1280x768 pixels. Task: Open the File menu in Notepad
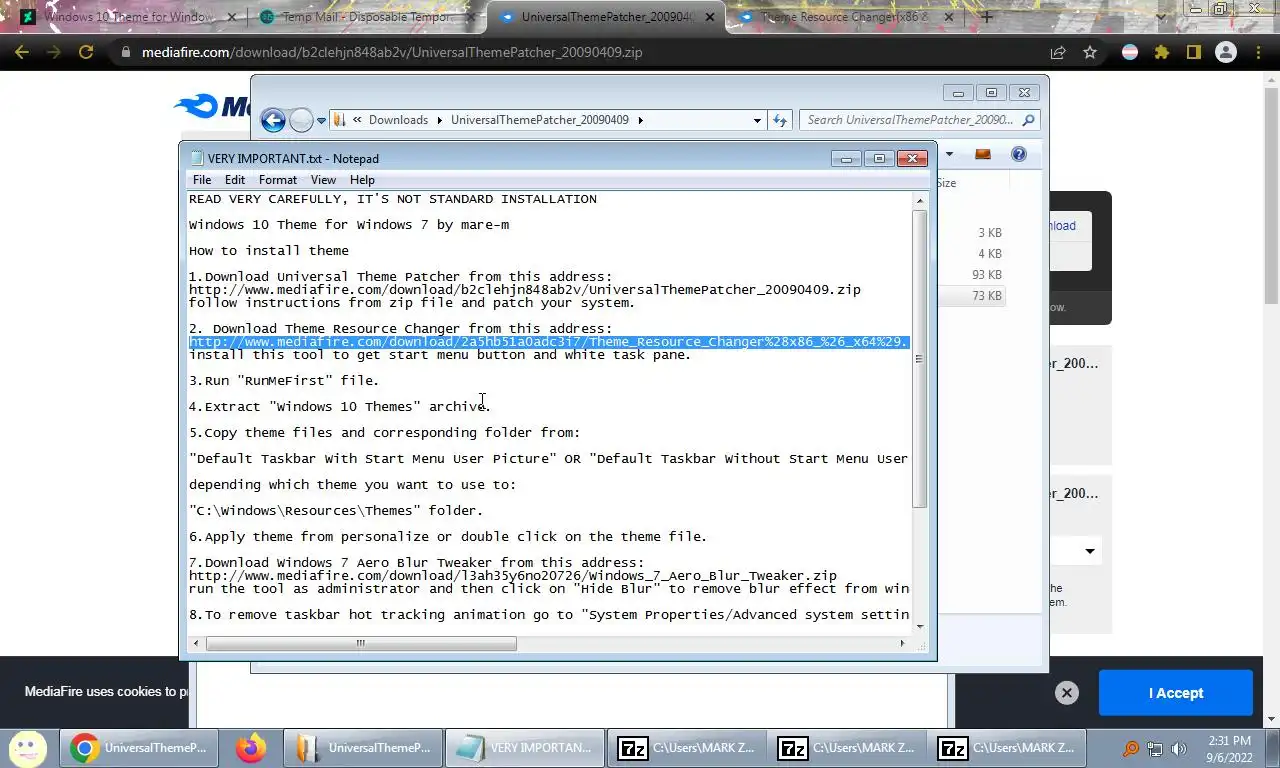(x=202, y=180)
